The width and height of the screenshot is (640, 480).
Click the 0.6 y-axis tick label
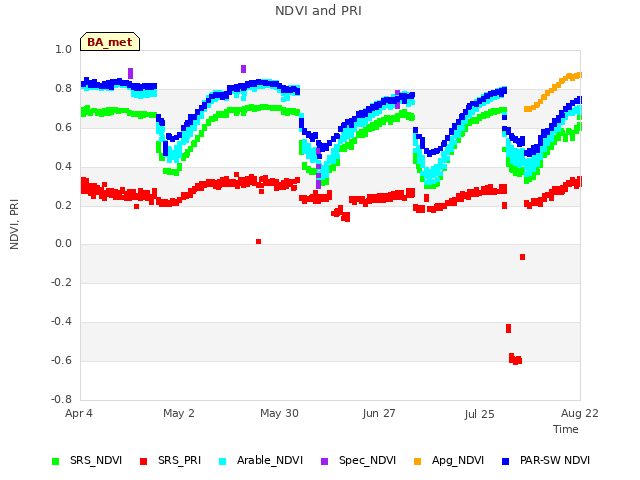tap(63, 127)
